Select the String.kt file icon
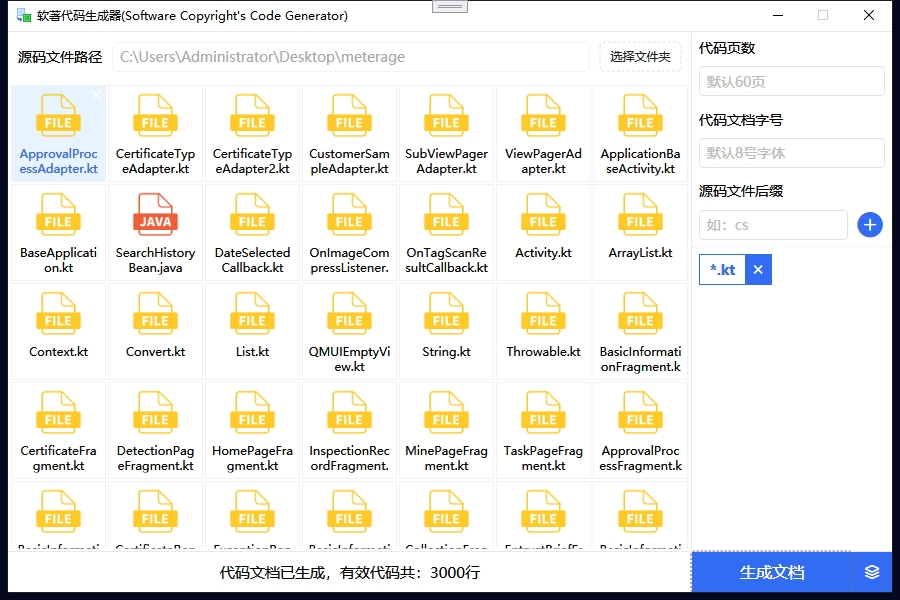Screen dimensions: 900x600 446,313
